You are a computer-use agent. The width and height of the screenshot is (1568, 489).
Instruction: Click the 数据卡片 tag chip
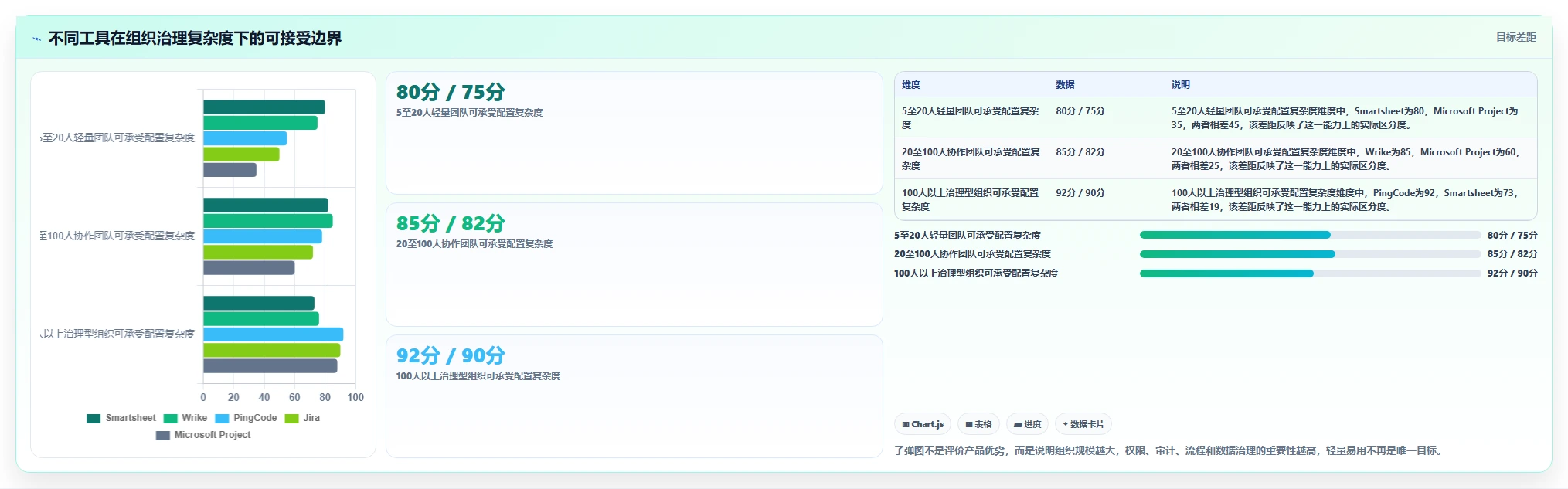1083,424
